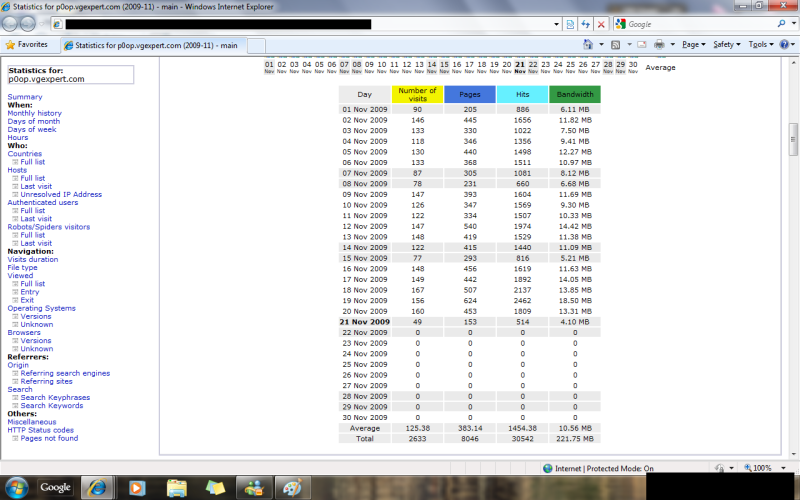The image size is (800, 500).
Task: Expand the Page menu dropdown
Action: (x=694, y=45)
